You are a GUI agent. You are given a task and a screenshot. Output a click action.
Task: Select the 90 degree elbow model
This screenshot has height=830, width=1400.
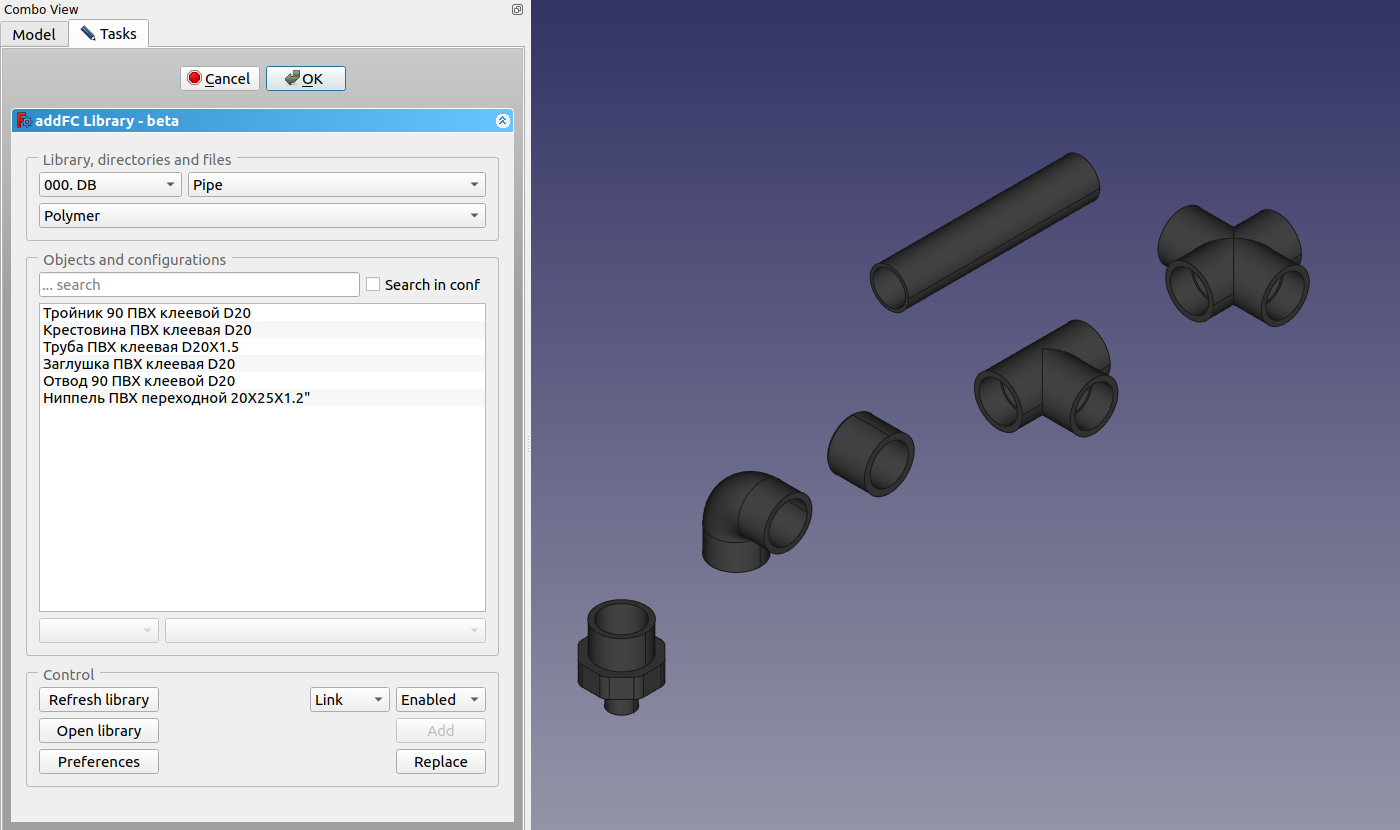pos(752,521)
